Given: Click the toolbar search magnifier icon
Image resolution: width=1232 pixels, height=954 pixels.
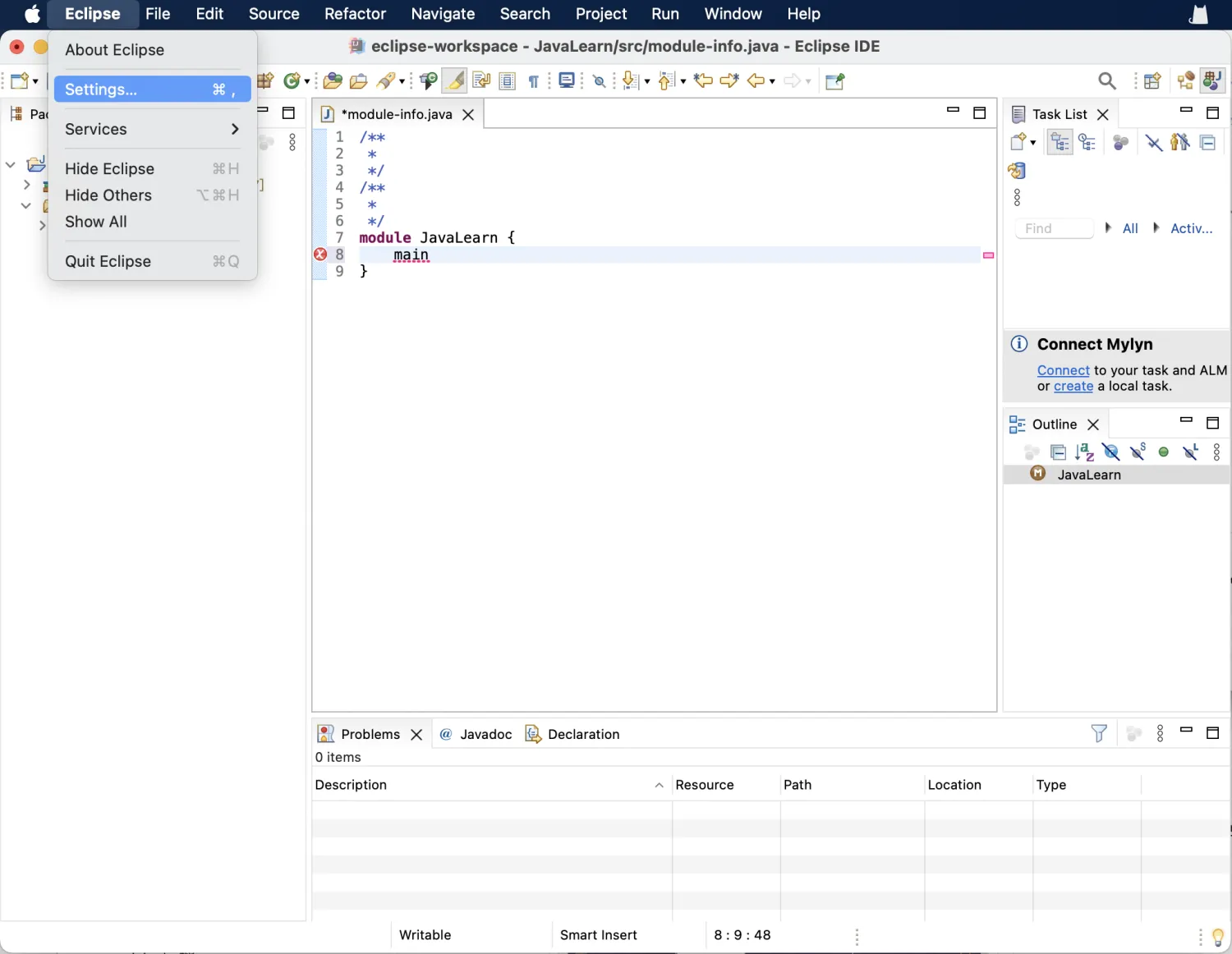Looking at the screenshot, I should click(1106, 80).
